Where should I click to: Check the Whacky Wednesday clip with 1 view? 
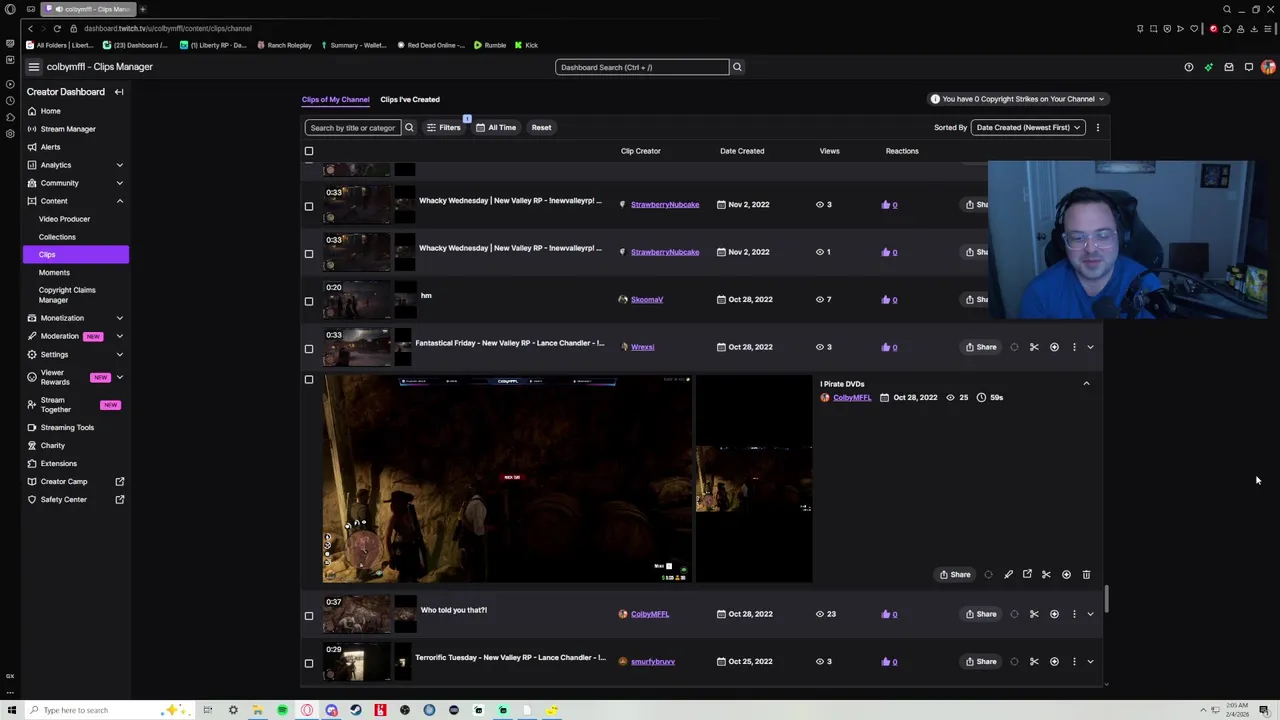(x=309, y=253)
